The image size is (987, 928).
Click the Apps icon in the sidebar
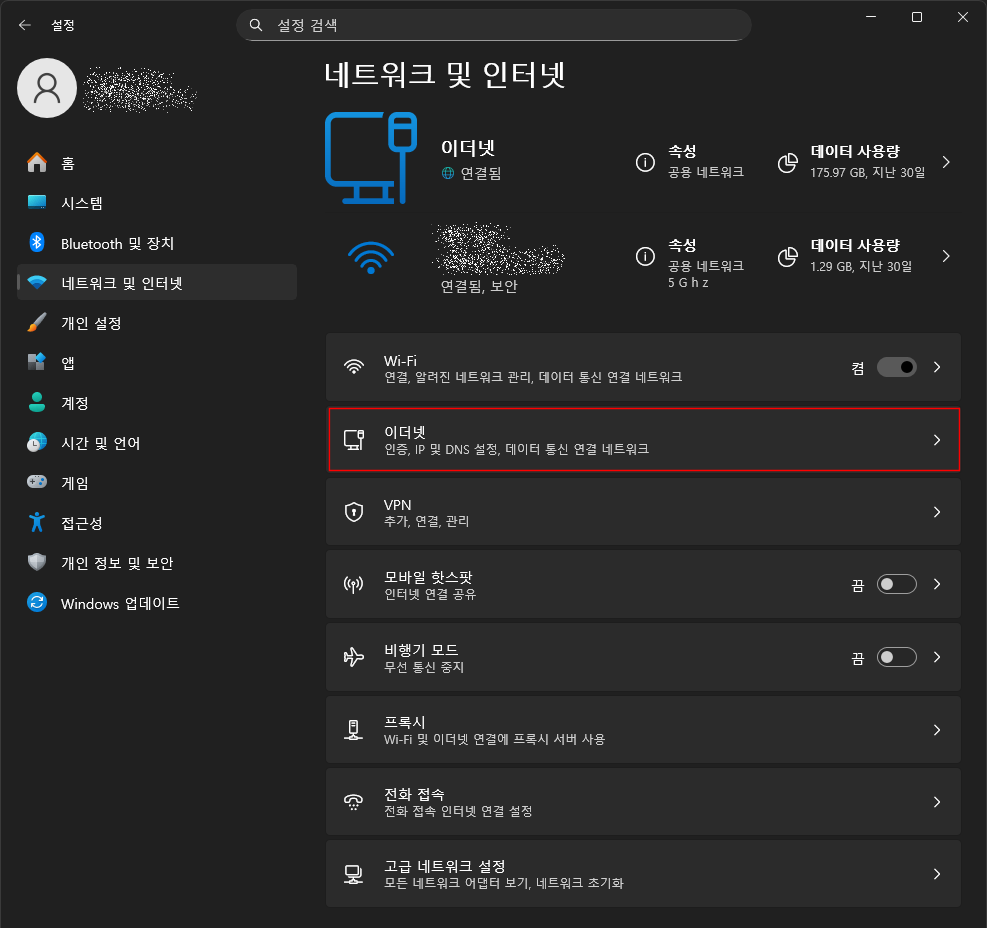coord(37,362)
